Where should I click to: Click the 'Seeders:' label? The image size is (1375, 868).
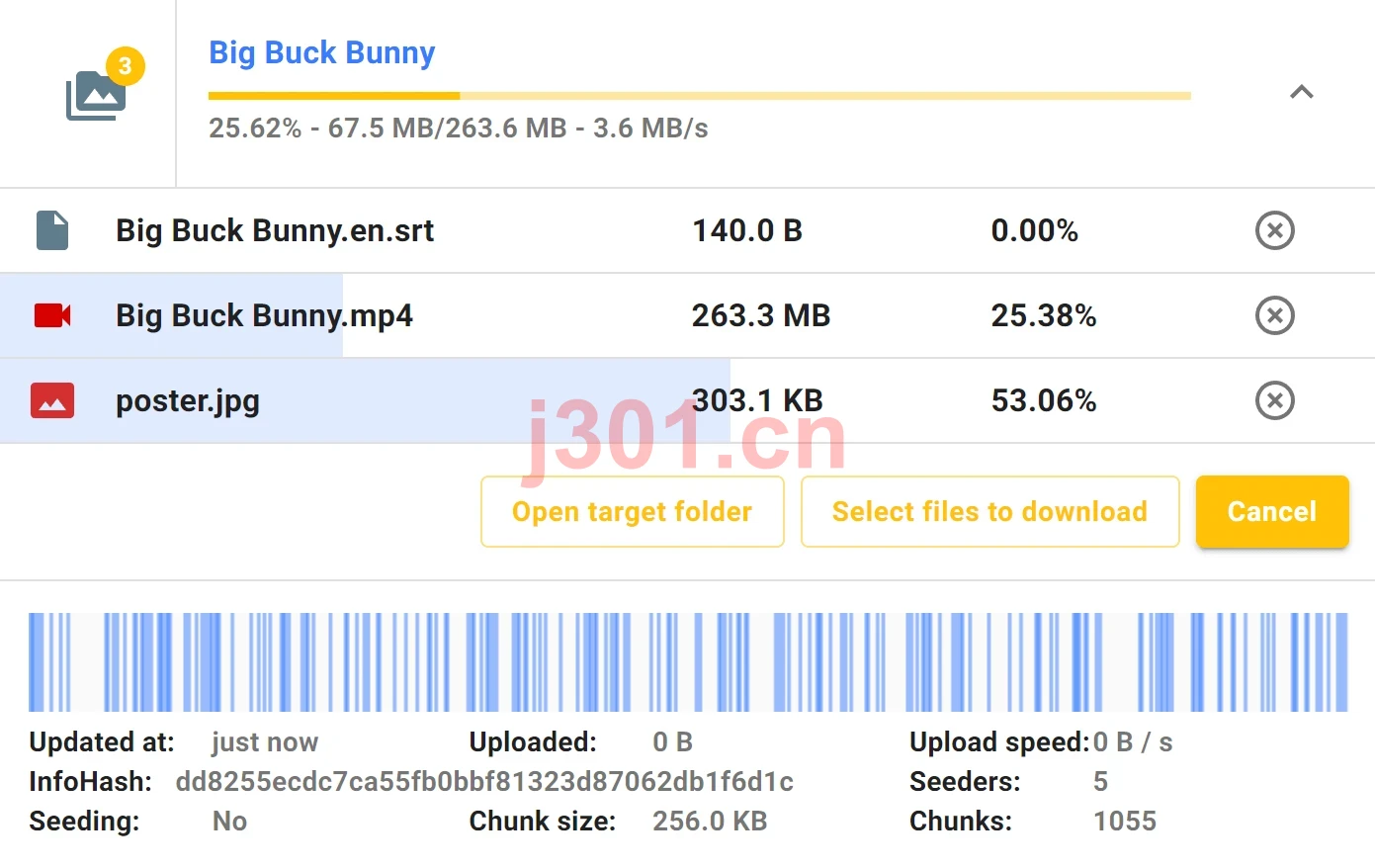coord(965,782)
